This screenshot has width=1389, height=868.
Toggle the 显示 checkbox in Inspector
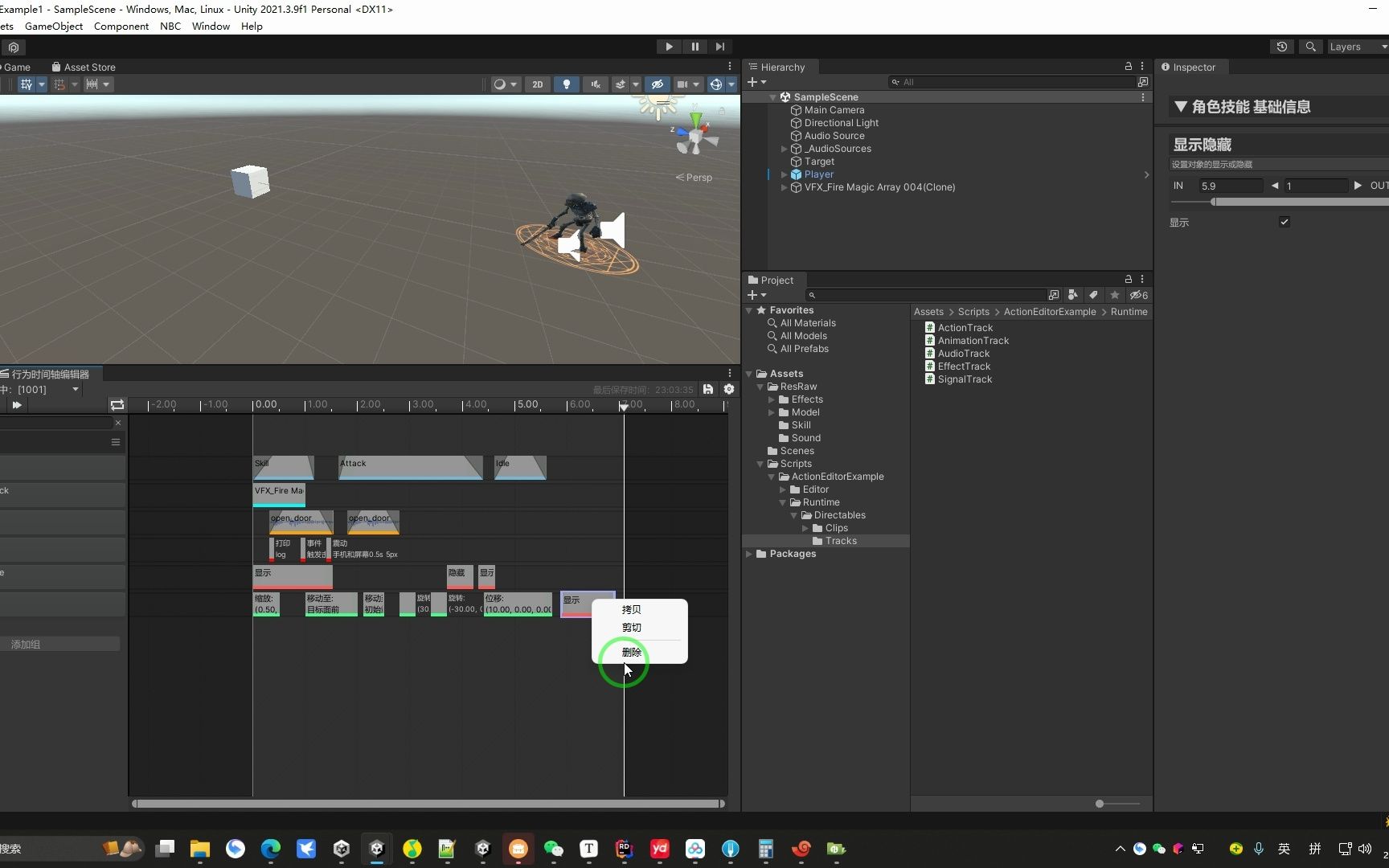pos(1285,222)
